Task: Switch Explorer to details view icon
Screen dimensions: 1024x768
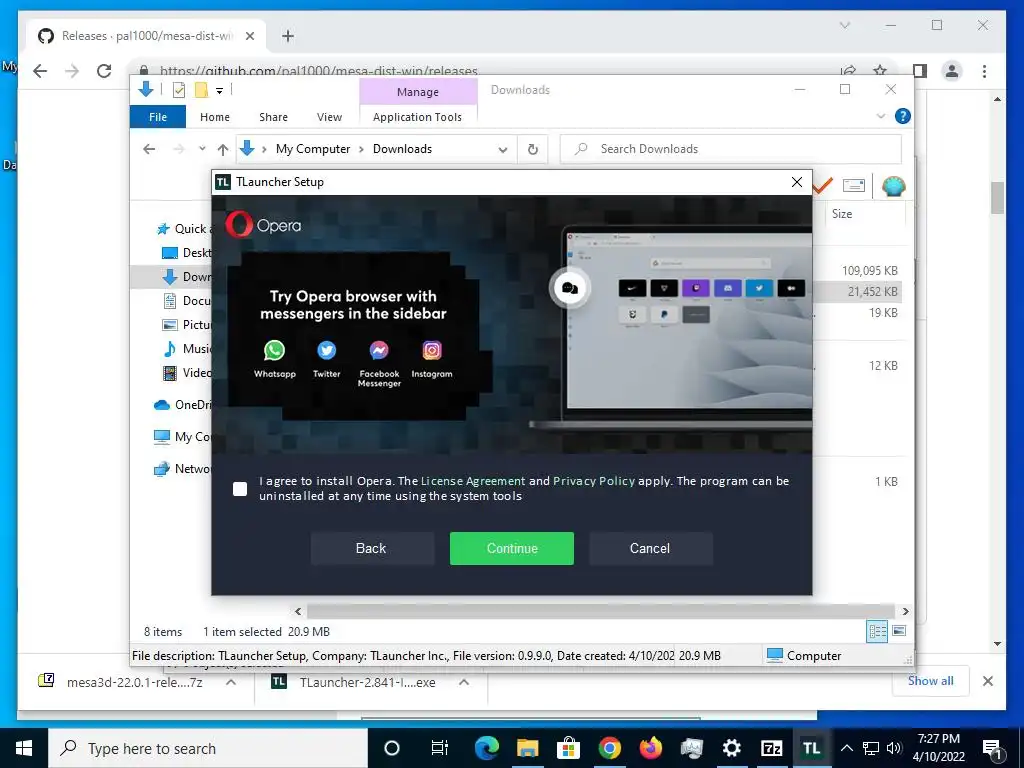Action: pyautogui.click(x=877, y=631)
